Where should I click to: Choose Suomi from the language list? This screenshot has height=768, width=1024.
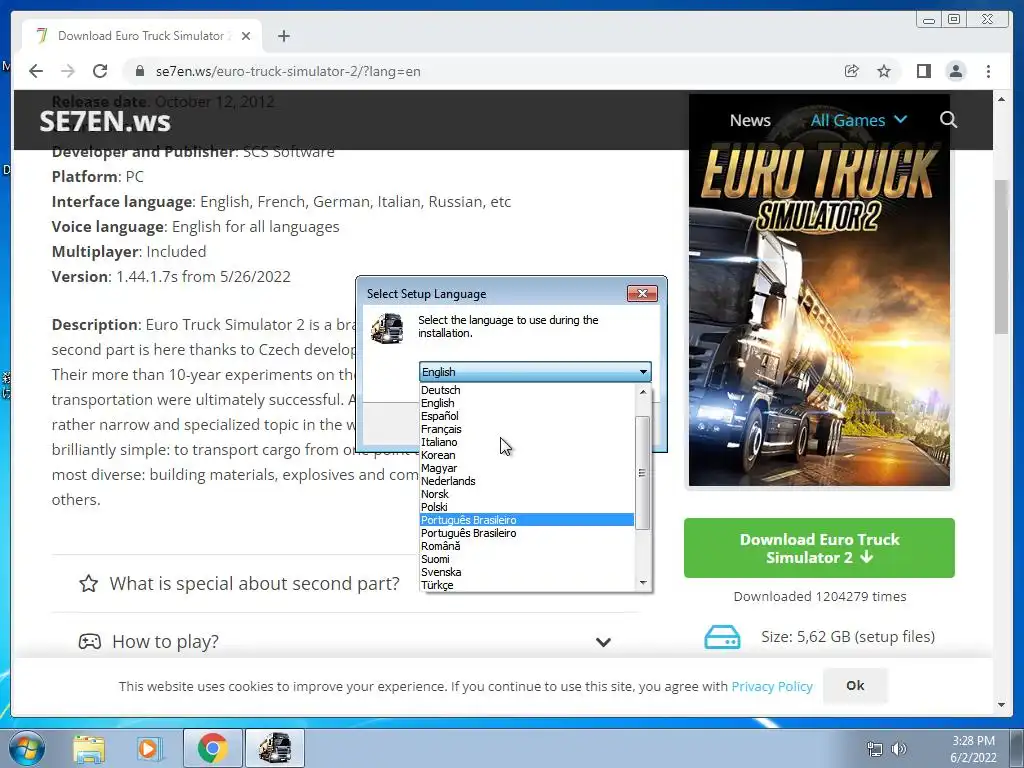pyautogui.click(x=526, y=559)
